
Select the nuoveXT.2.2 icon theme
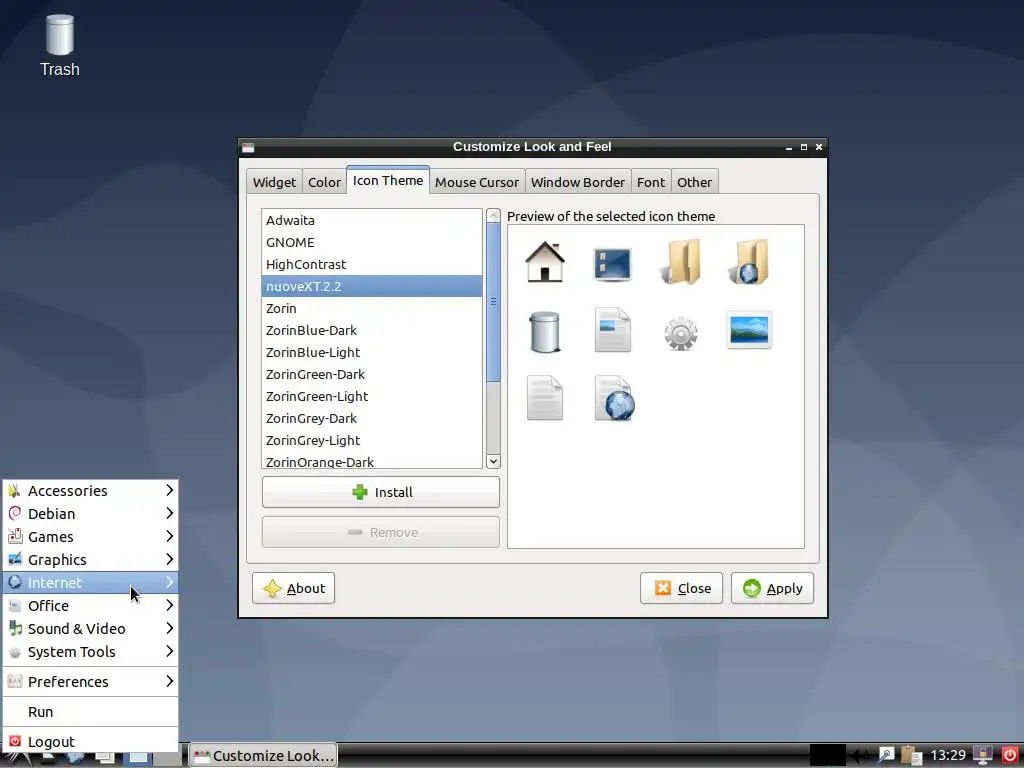(372, 286)
